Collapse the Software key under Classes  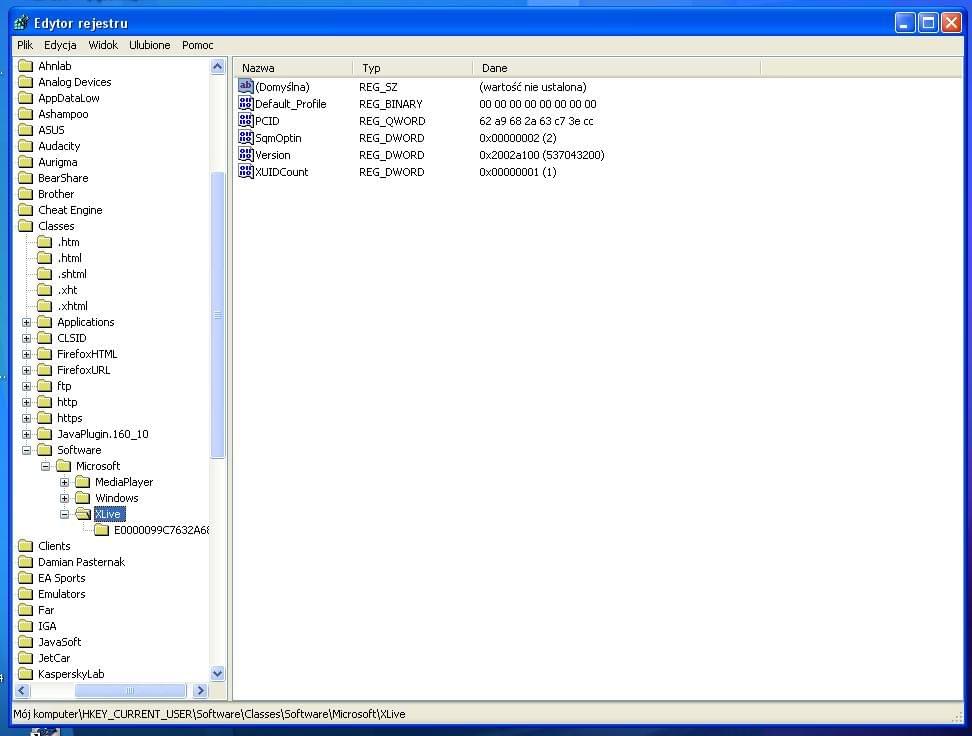27,450
